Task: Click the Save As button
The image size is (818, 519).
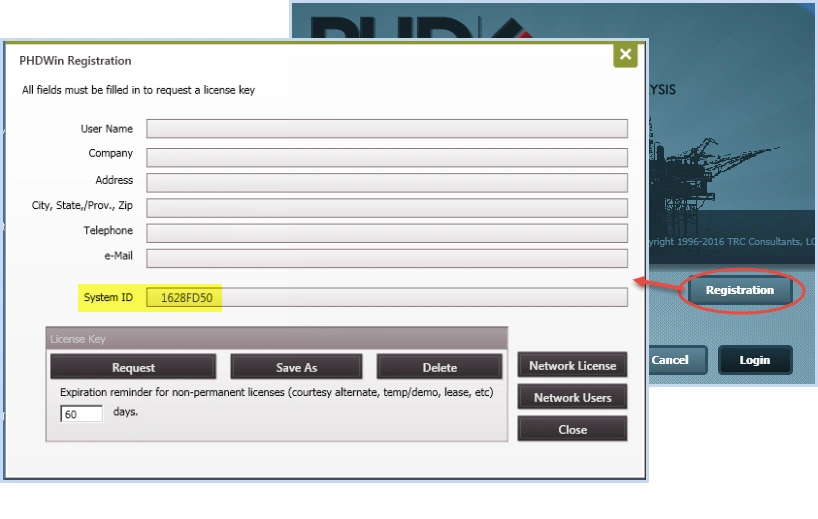Action: pyautogui.click(x=296, y=367)
